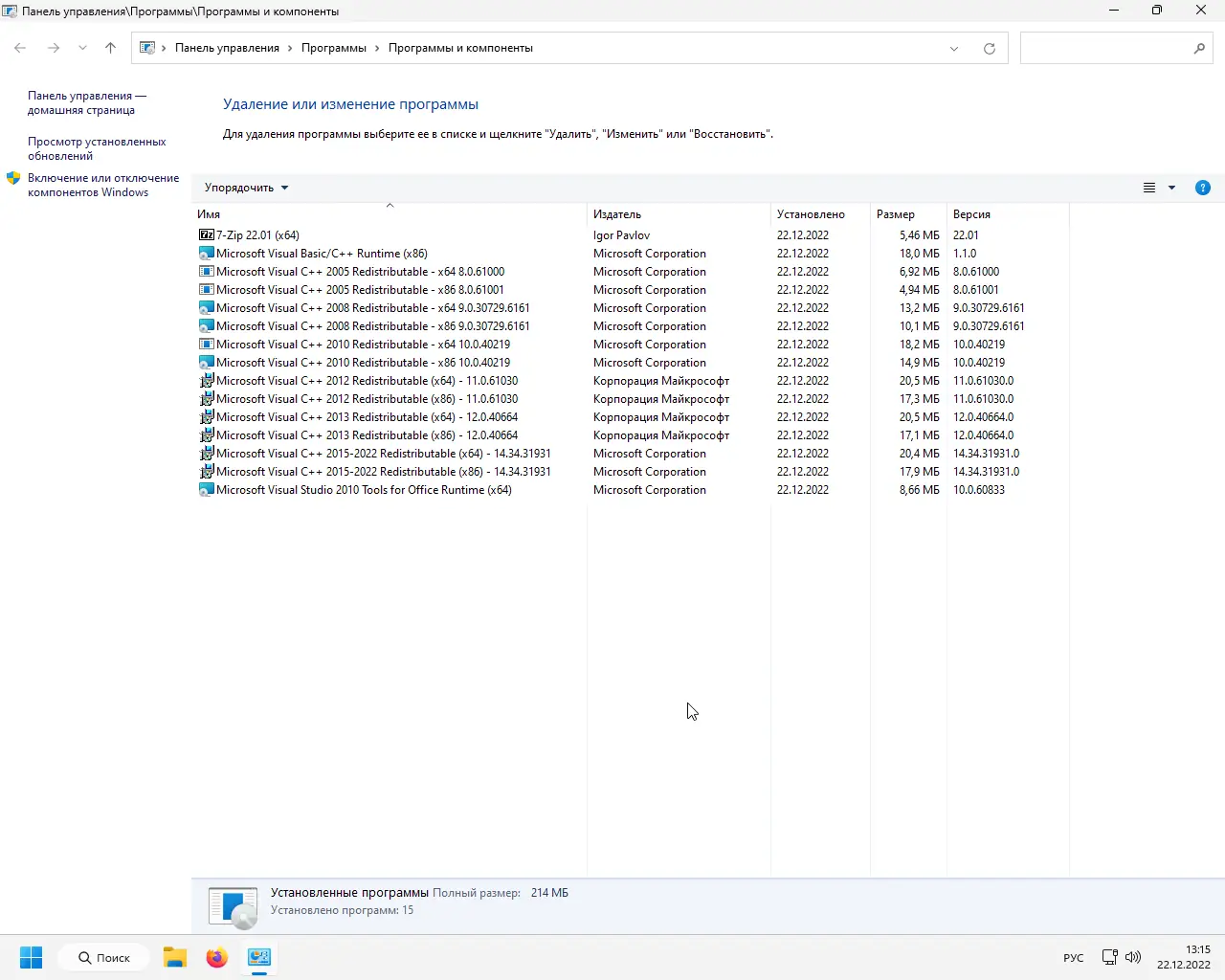Sort the list by Установлено column

(820, 214)
